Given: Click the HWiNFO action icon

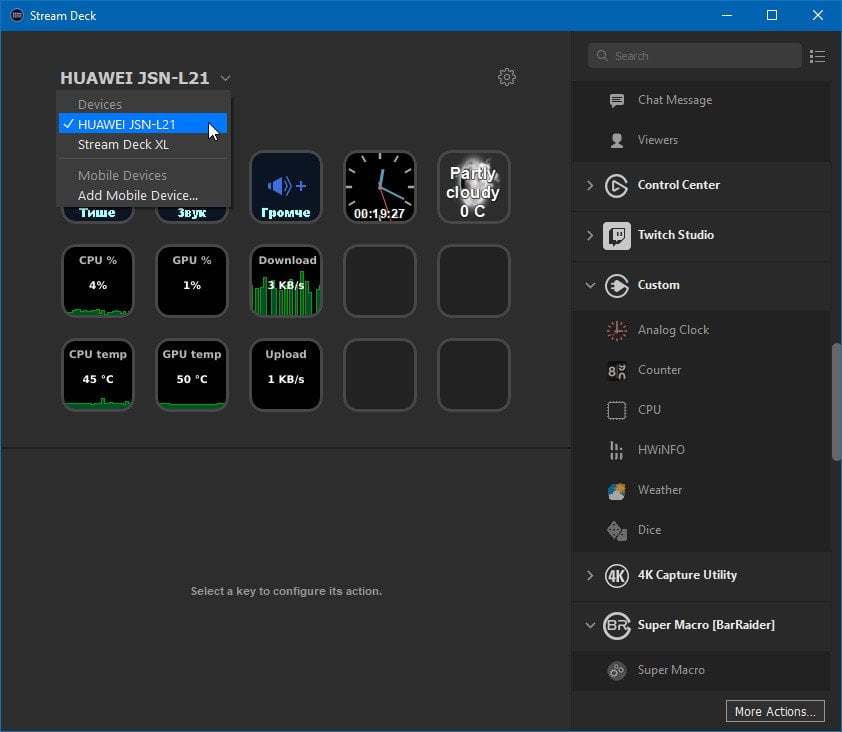Looking at the screenshot, I should point(616,450).
